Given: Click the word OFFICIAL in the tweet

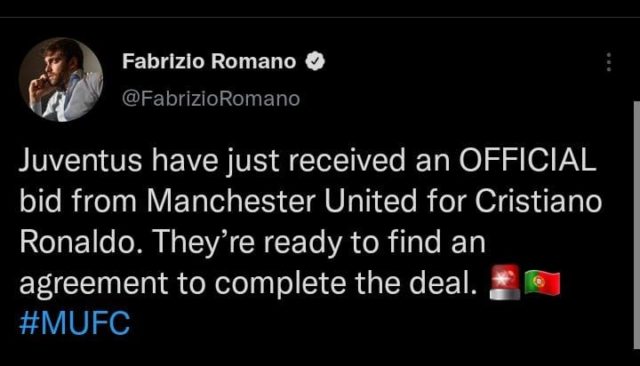Looking at the screenshot, I should [527, 160].
